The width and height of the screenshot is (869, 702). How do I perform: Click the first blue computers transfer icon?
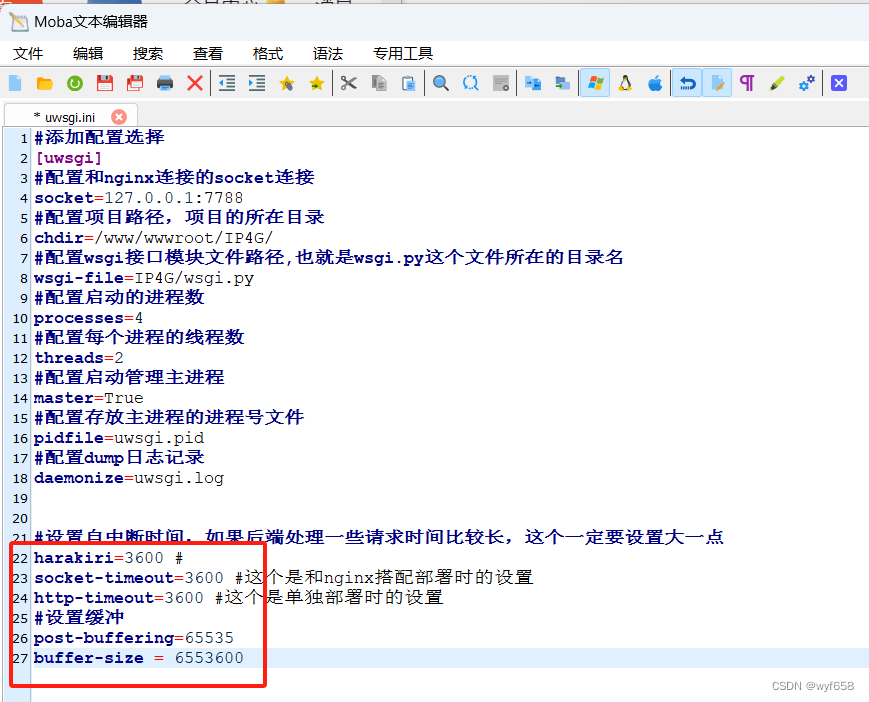click(533, 84)
